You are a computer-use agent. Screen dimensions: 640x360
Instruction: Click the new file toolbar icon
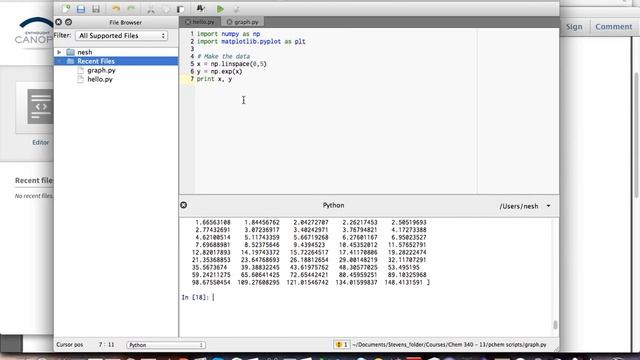[x=66, y=9]
